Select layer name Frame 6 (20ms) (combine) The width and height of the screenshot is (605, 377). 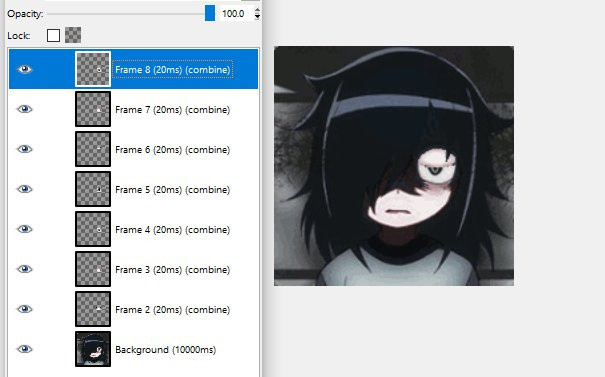pyautogui.click(x=172, y=150)
